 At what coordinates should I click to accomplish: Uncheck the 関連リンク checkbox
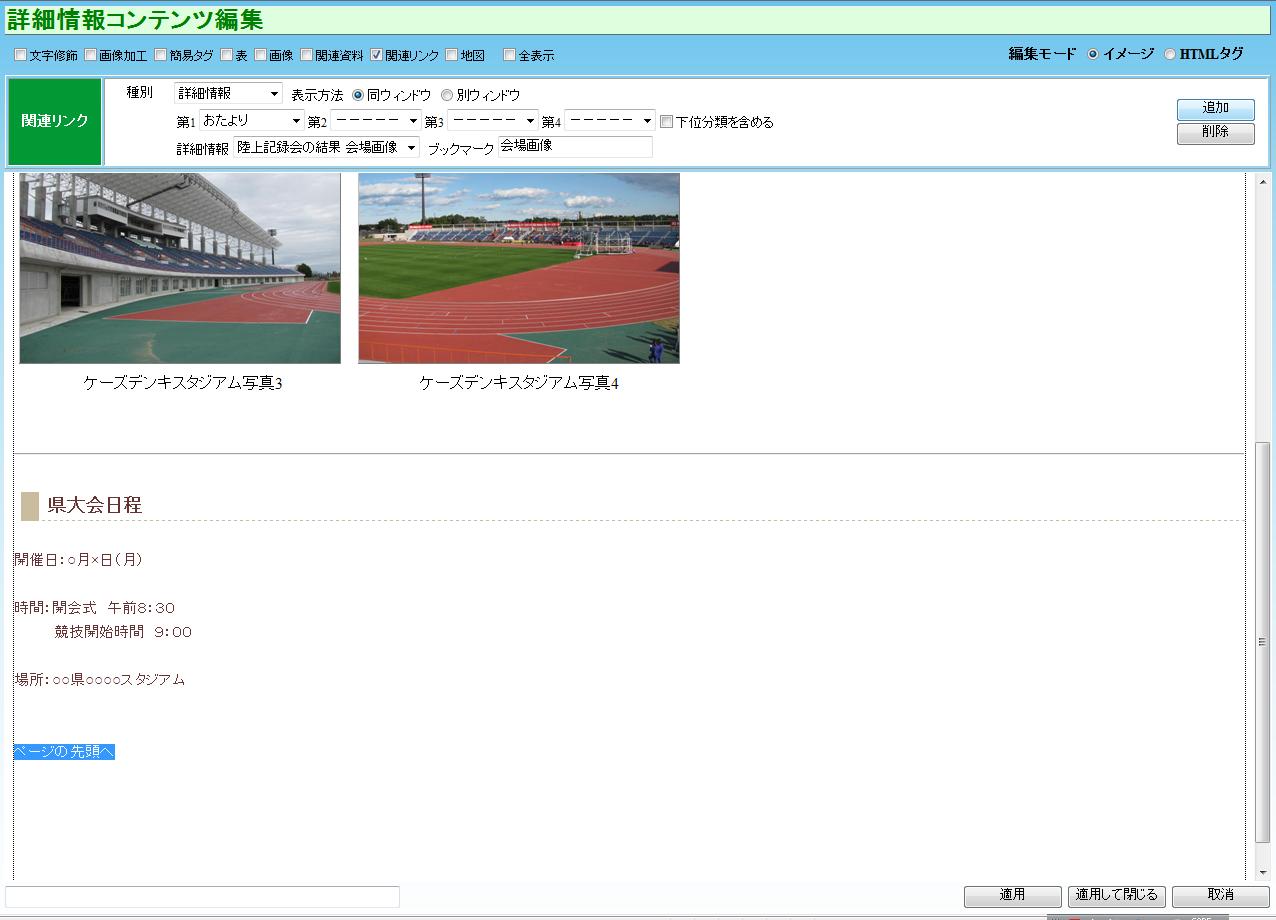click(377, 55)
